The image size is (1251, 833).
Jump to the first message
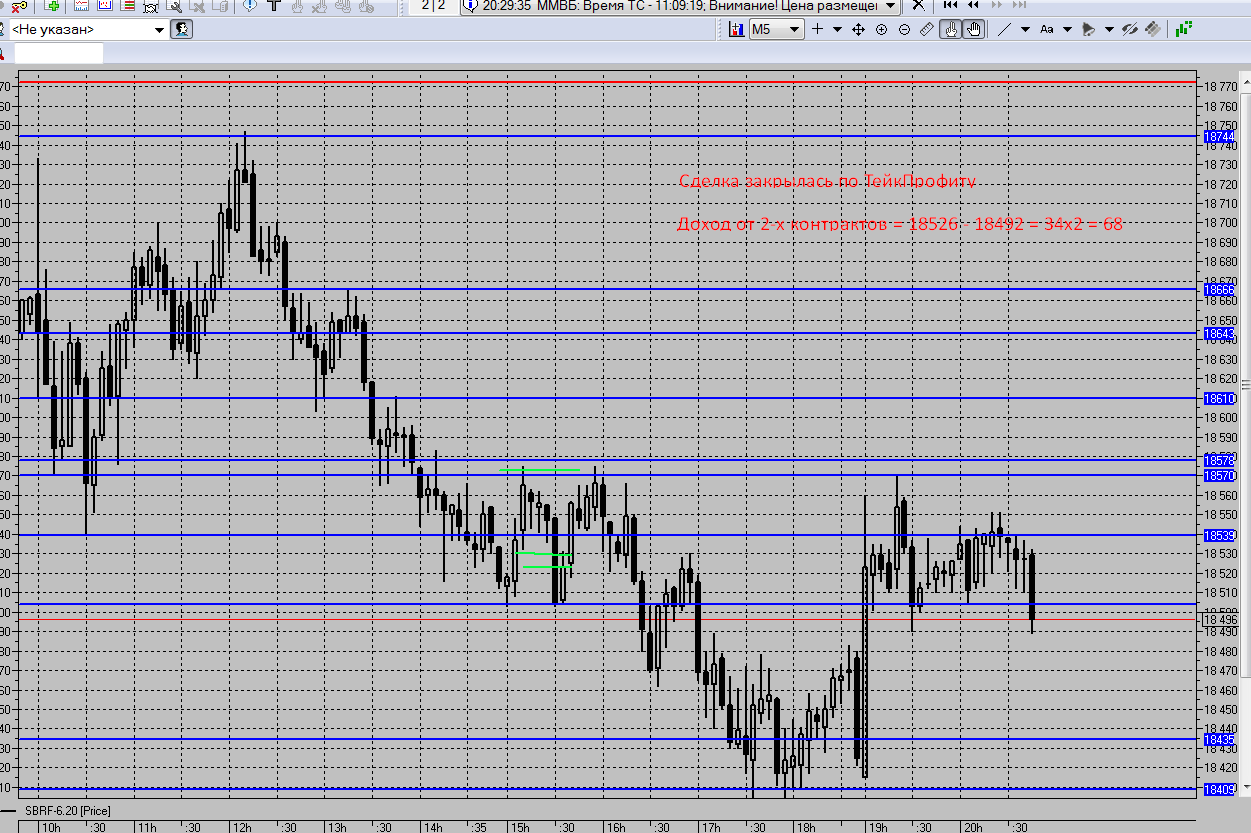[950, 5]
